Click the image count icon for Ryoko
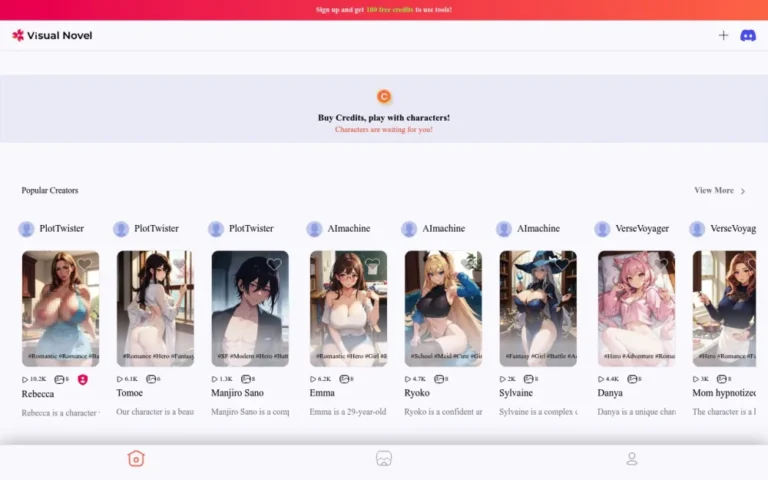The width and height of the screenshot is (768, 480). (x=439, y=379)
